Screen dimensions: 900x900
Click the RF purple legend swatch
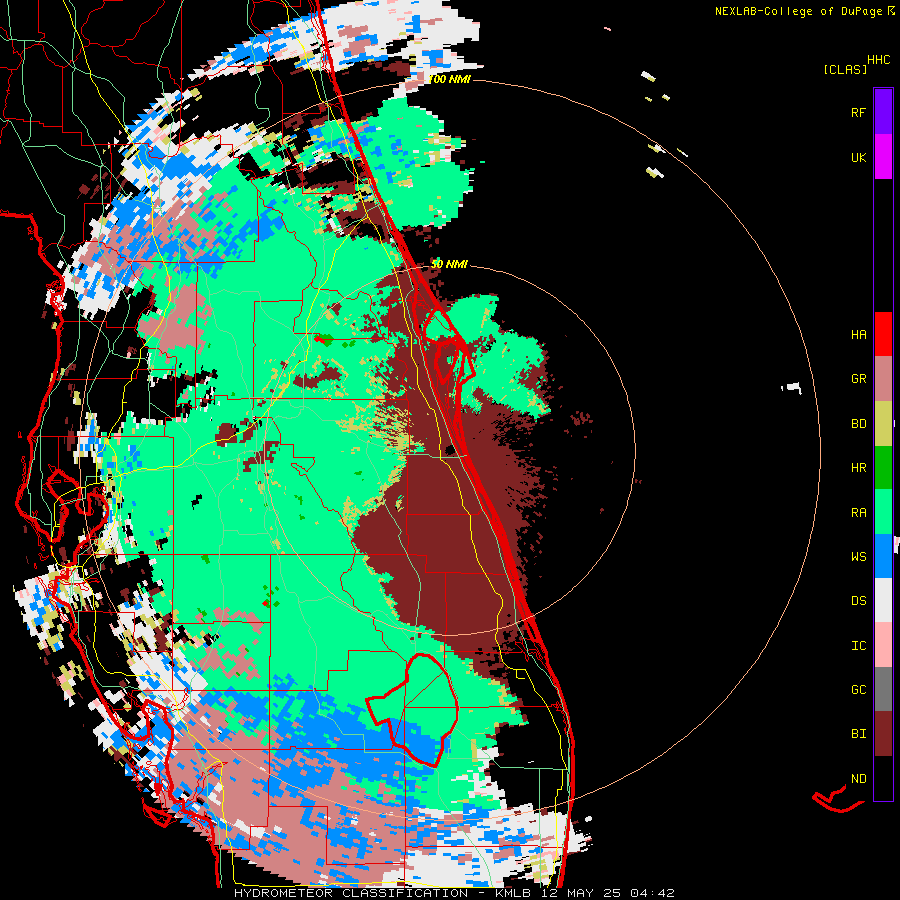pos(883,111)
